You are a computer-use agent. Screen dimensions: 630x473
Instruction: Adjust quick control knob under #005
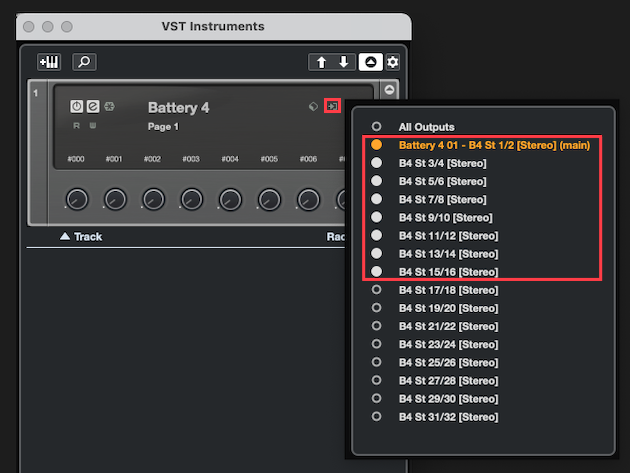269,199
